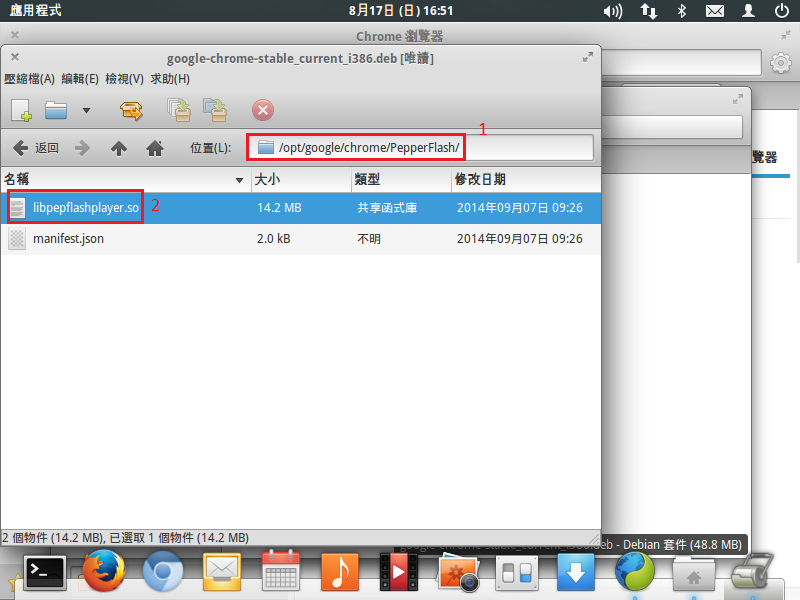The height and width of the screenshot is (600, 800).
Task: Open System Settings switchboard from the dock
Action: click(x=517, y=573)
